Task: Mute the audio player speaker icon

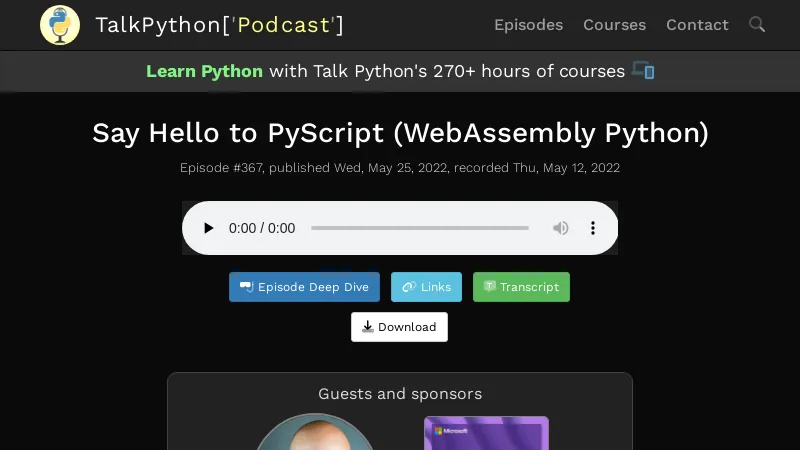Action: (x=560, y=228)
